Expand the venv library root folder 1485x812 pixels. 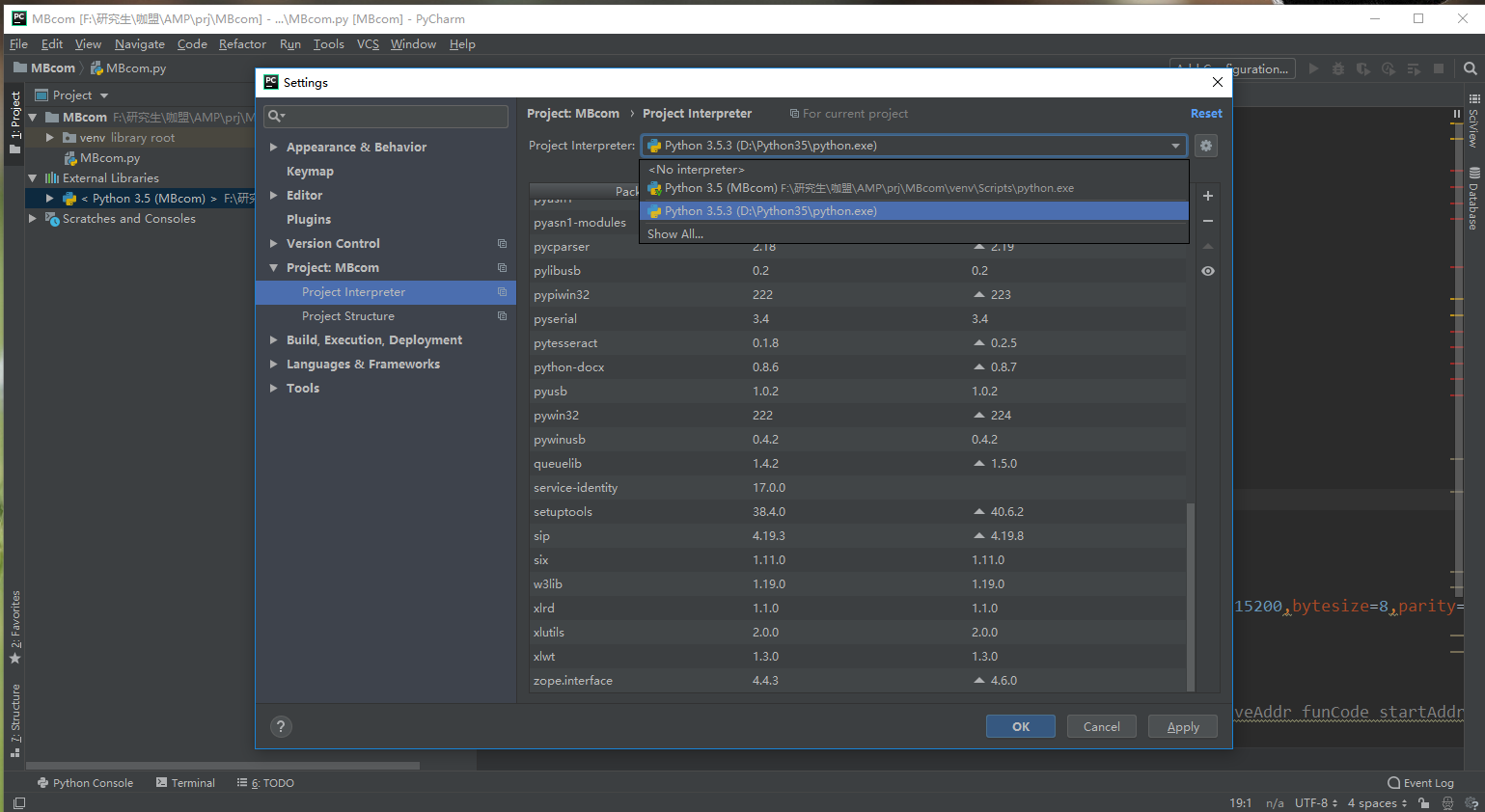click(x=50, y=138)
